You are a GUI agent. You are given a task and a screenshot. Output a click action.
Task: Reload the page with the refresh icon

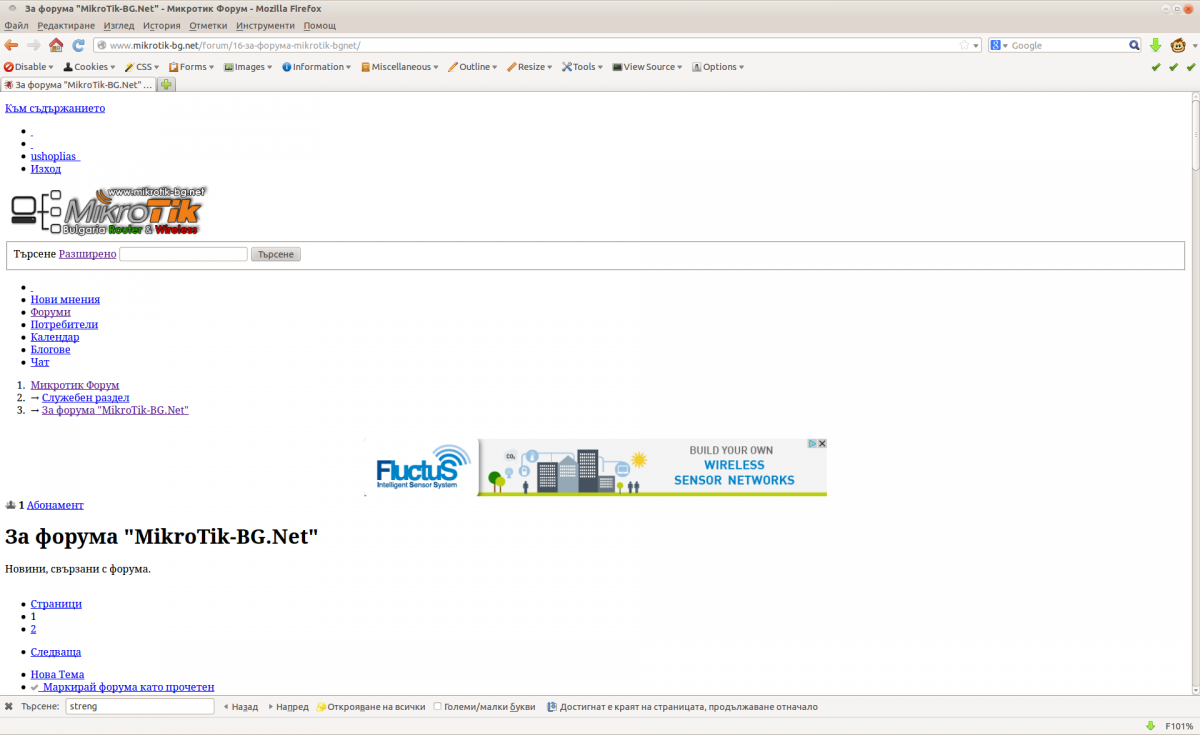pyautogui.click(x=78, y=45)
